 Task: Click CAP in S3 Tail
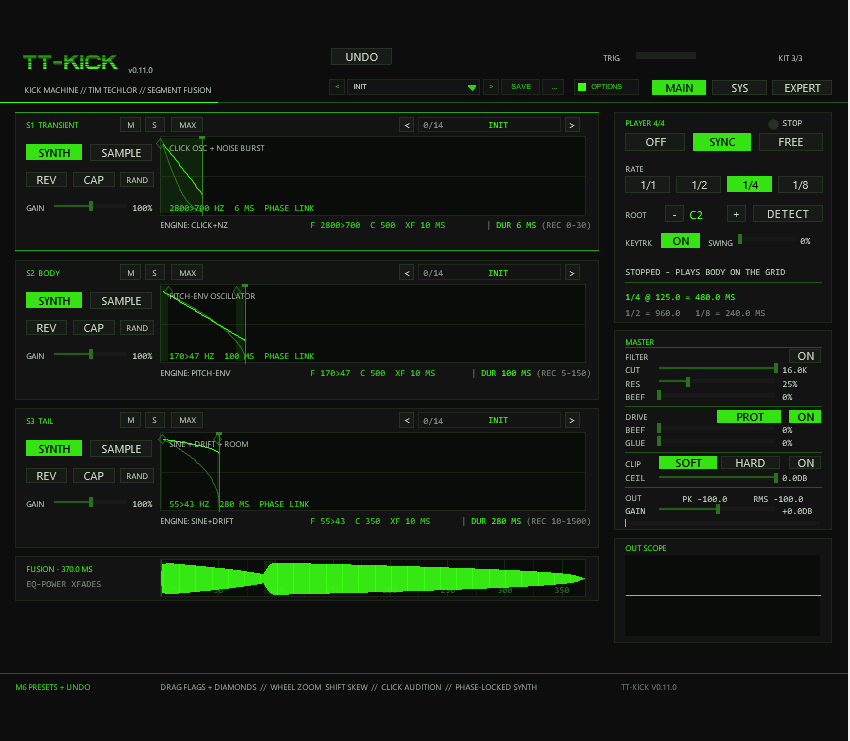93,476
